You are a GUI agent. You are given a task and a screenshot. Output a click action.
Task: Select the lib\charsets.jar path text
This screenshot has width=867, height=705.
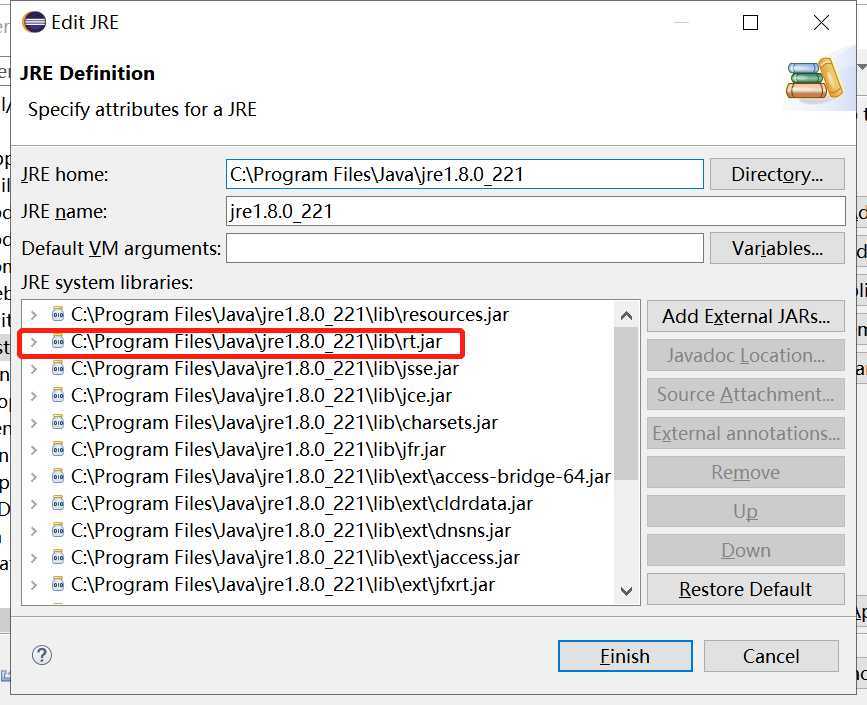coord(284,423)
